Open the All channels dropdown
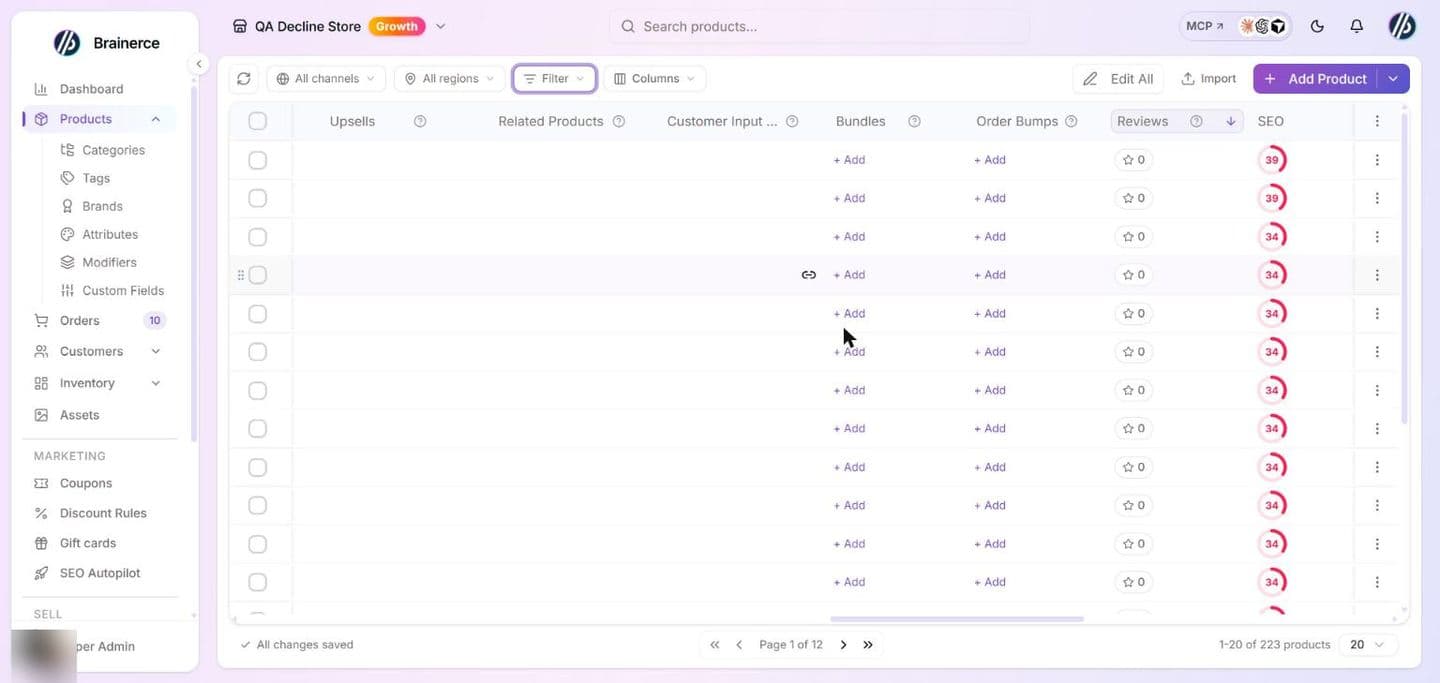Viewport: 1440px width, 683px height. pyautogui.click(x=326, y=79)
